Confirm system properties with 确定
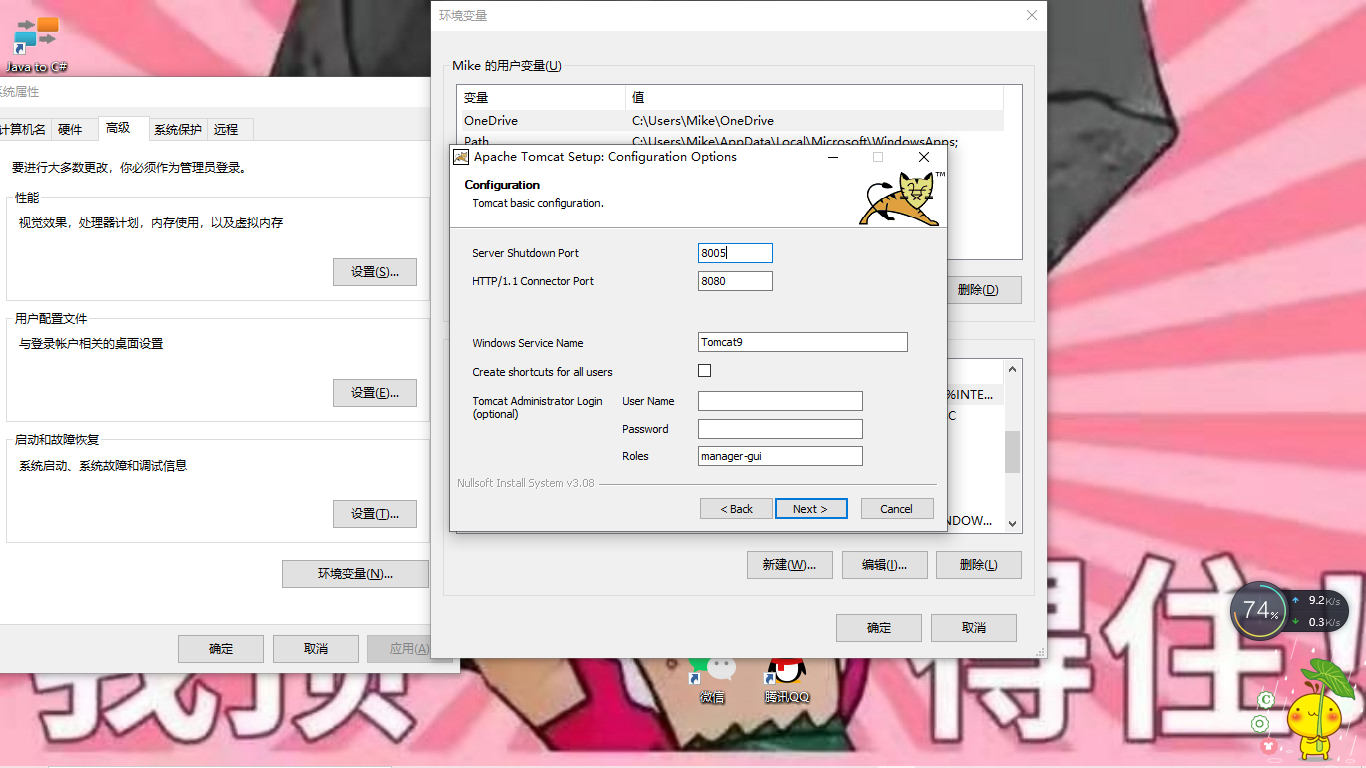Screen dimensions: 1366x768 tap(221, 649)
